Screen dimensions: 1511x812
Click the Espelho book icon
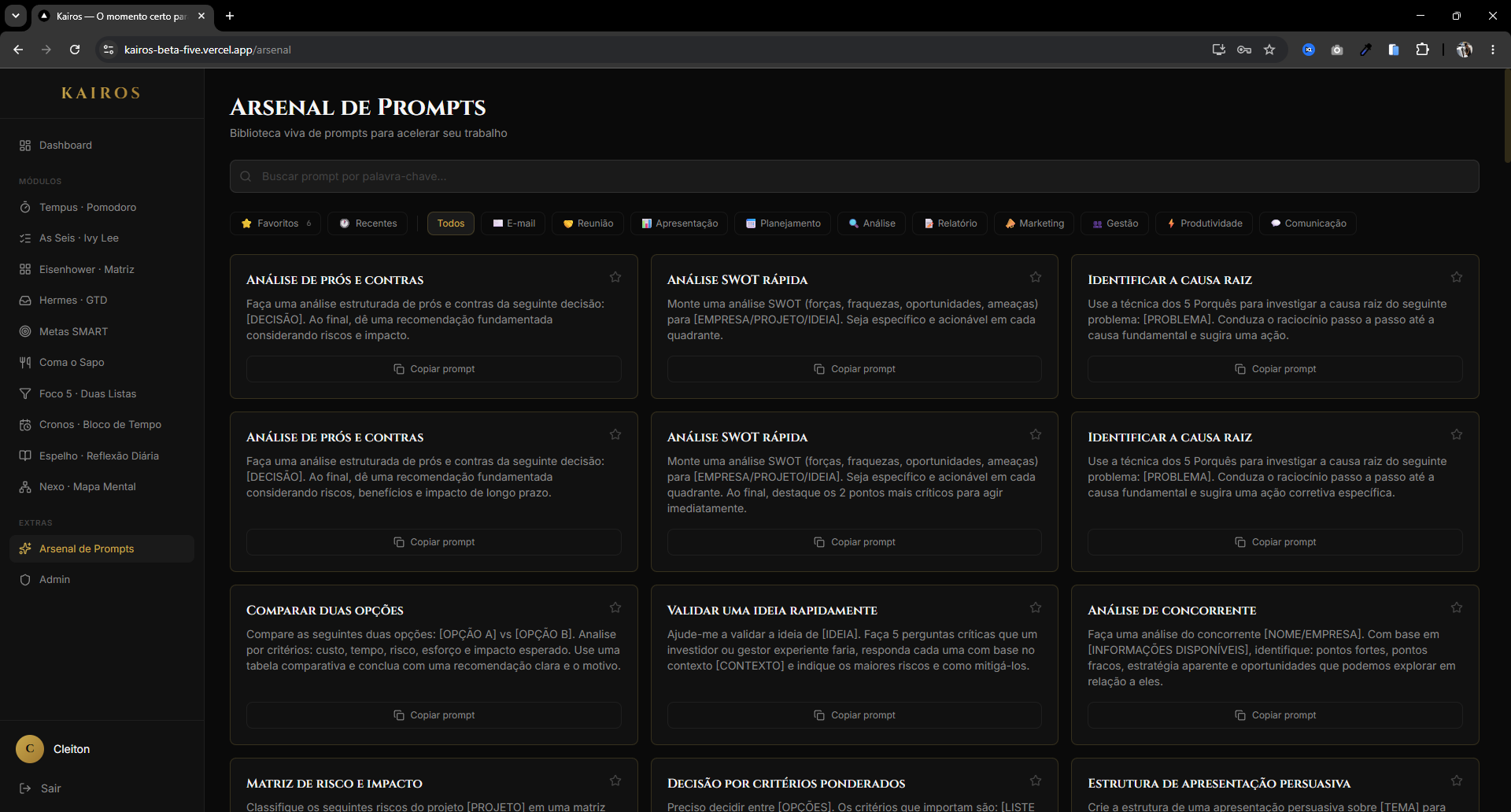point(25,456)
